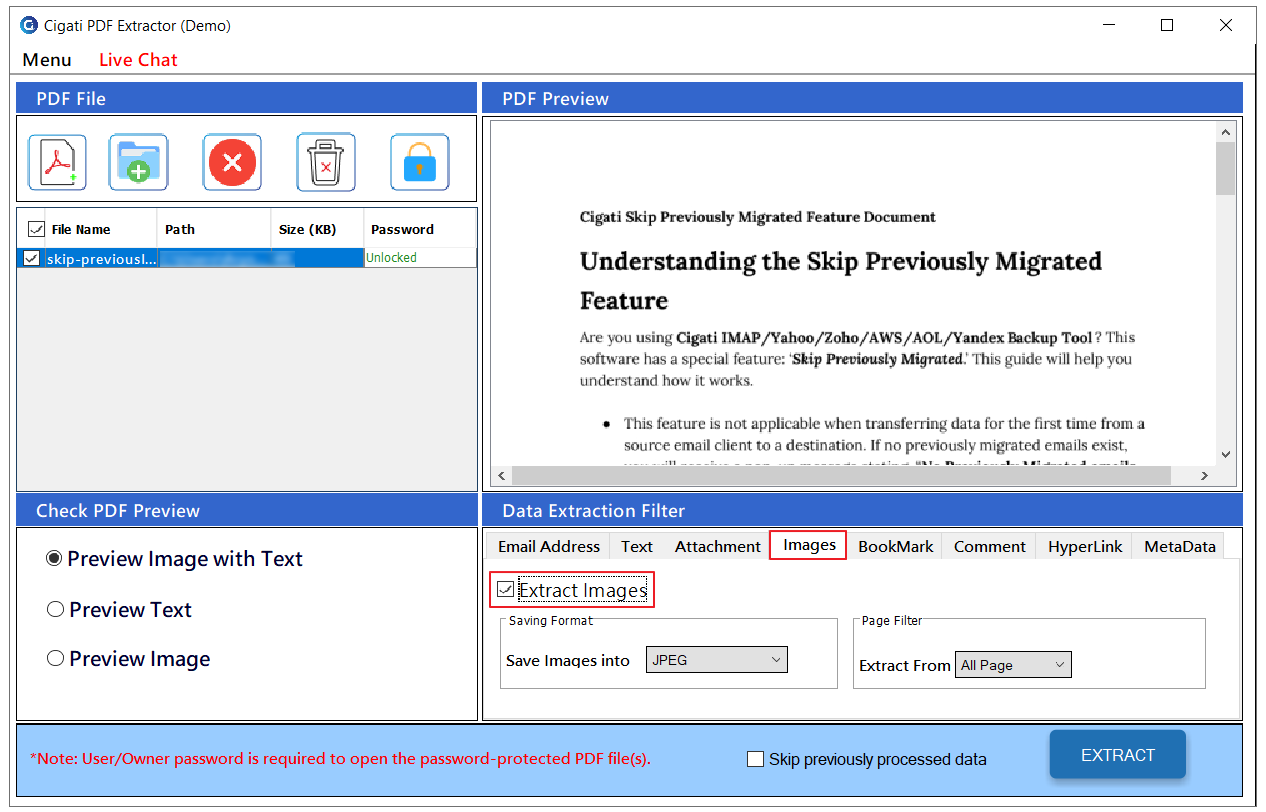
Task: Open the Save Images into JPEG dropdown
Action: click(717, 660)
